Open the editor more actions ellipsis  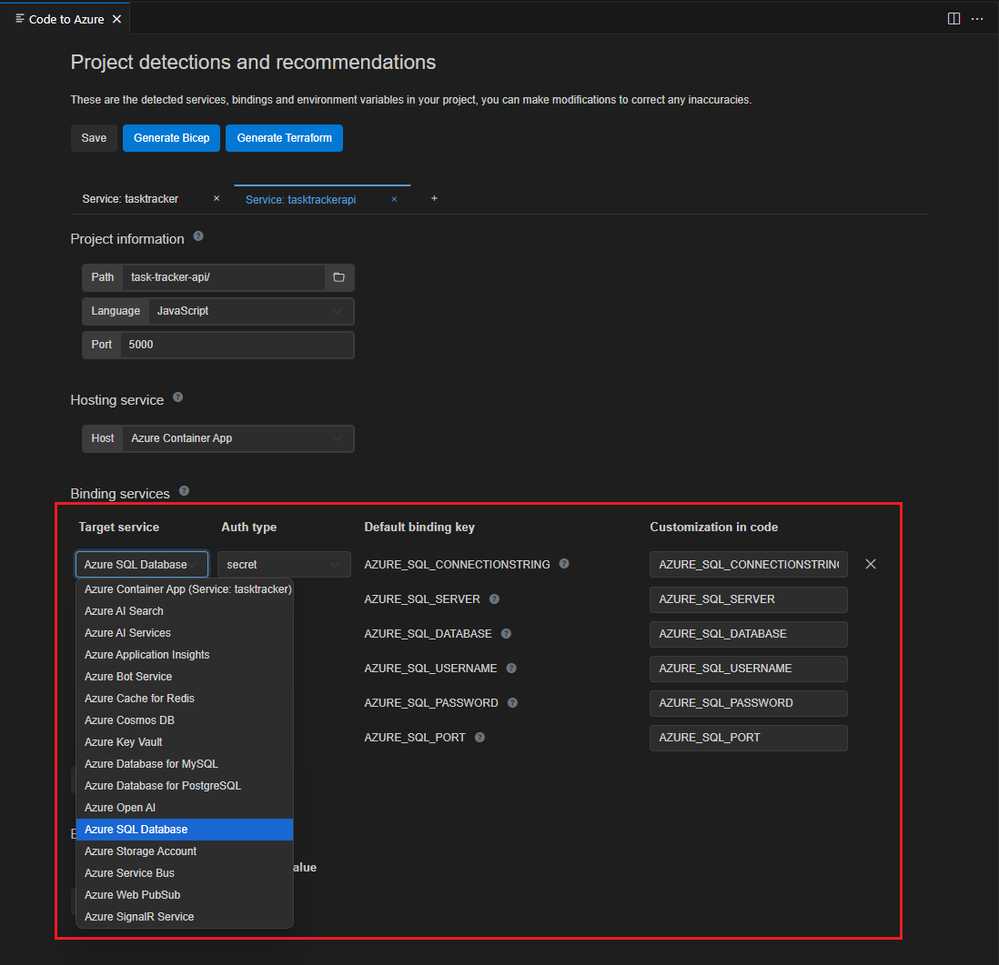(977, 18)
